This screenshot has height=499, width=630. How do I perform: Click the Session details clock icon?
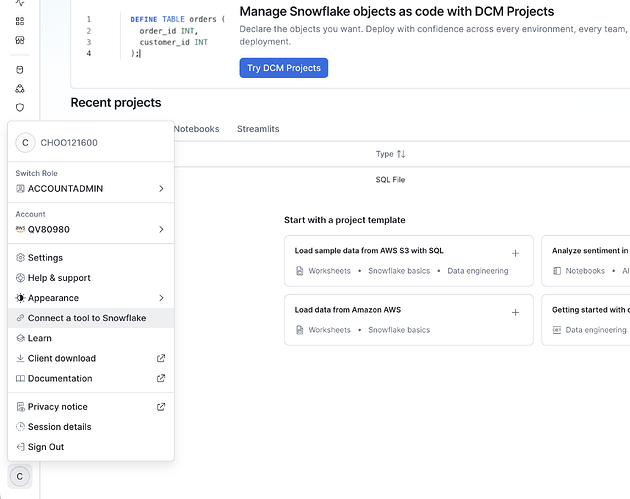[x=20, y=427]
